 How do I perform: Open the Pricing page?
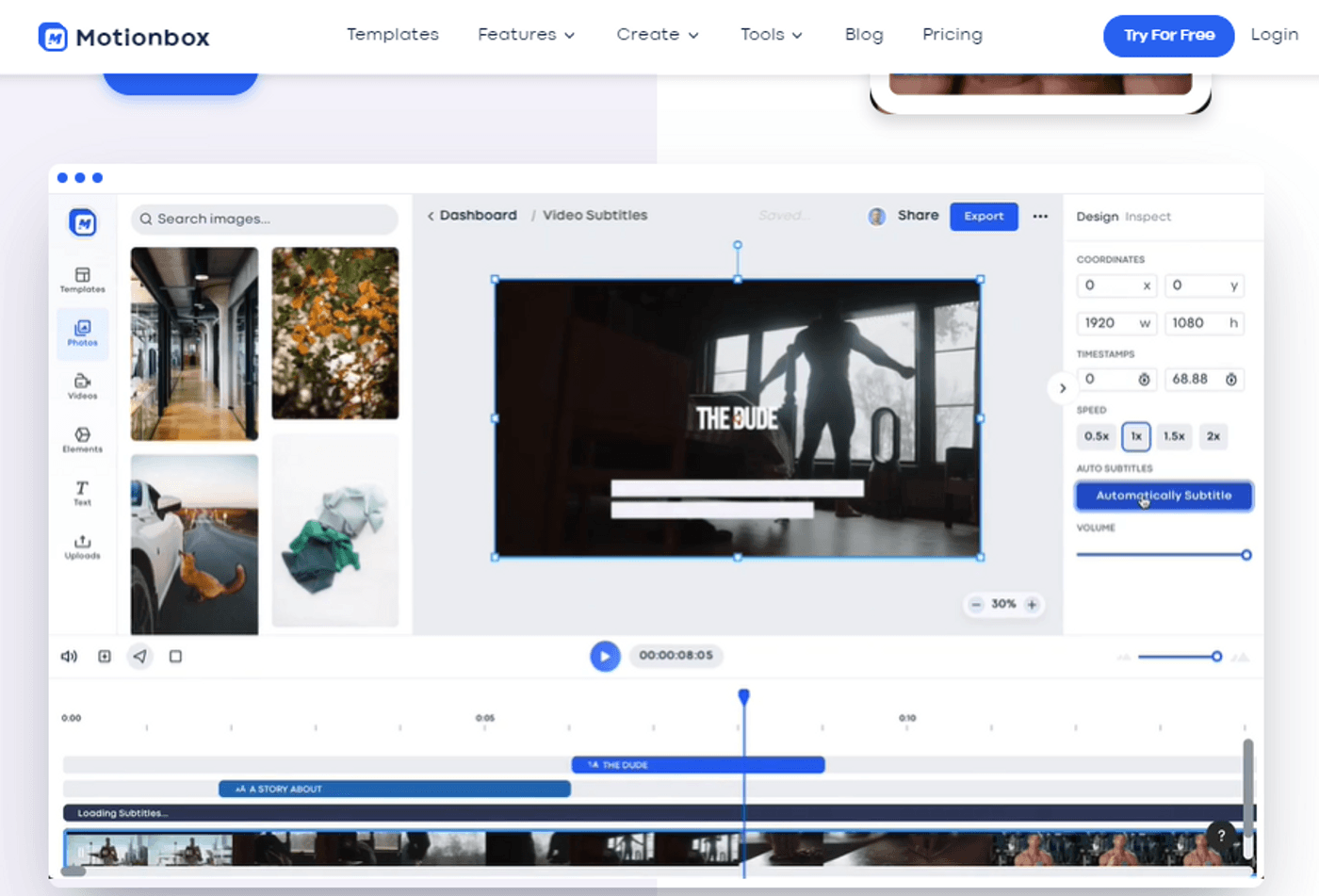pos(952,35)
